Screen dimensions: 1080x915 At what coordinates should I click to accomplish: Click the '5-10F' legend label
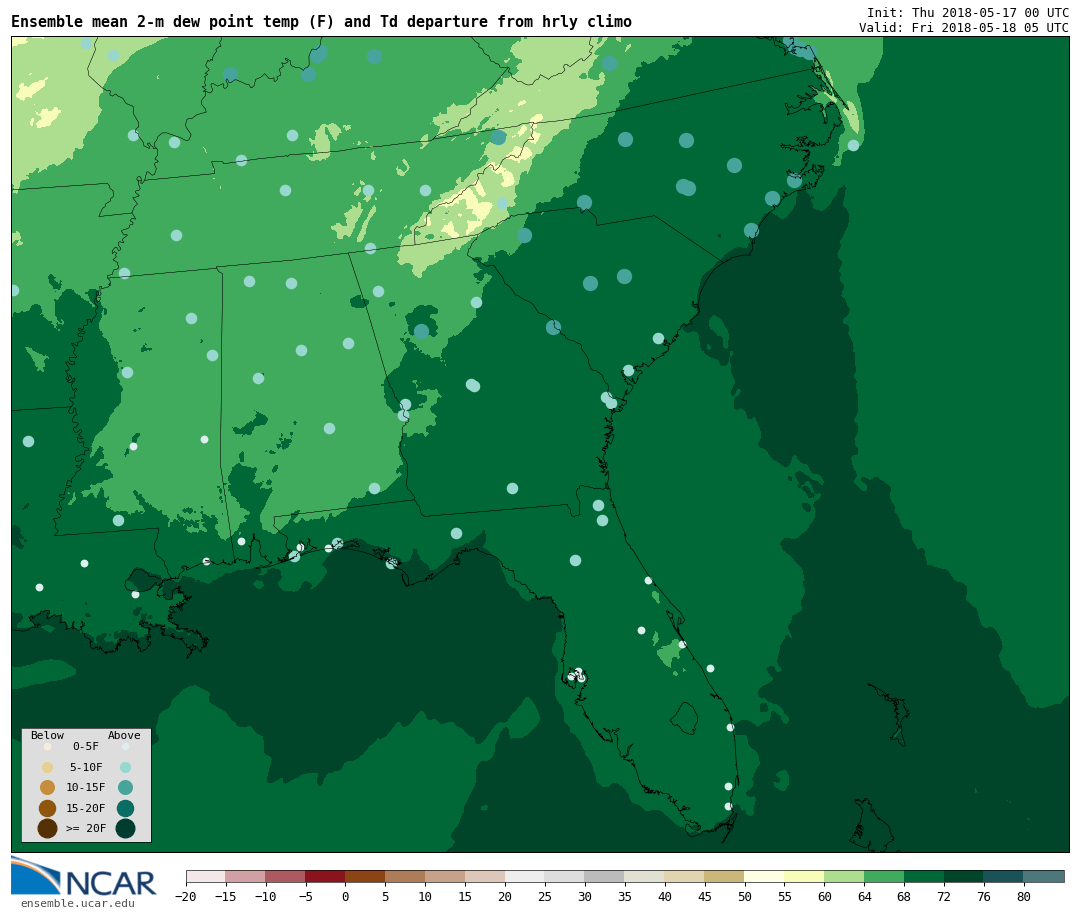coord(86,767)
